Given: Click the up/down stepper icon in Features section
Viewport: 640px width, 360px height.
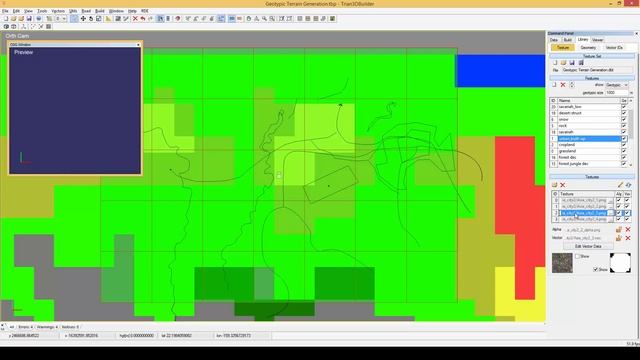Looking at the screenshot, I should point(571,85).
